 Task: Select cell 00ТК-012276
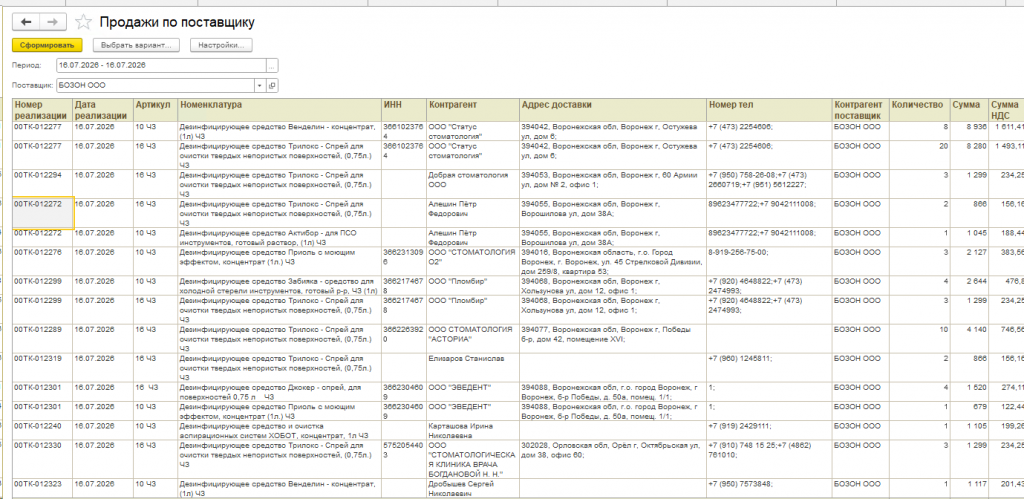click(42, 261)
